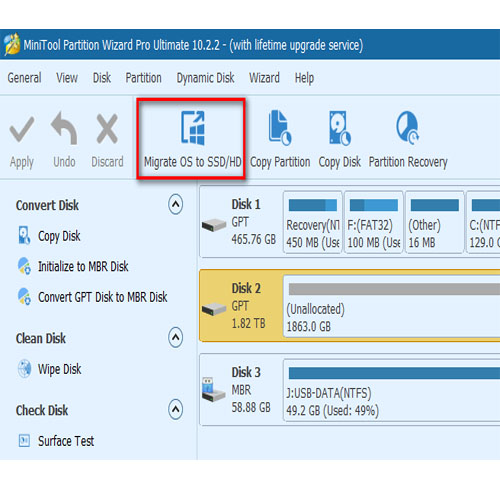The image size is (500, 500).
Task: Open the Dynamic Disk menu
Action: (x=205, y=79)
